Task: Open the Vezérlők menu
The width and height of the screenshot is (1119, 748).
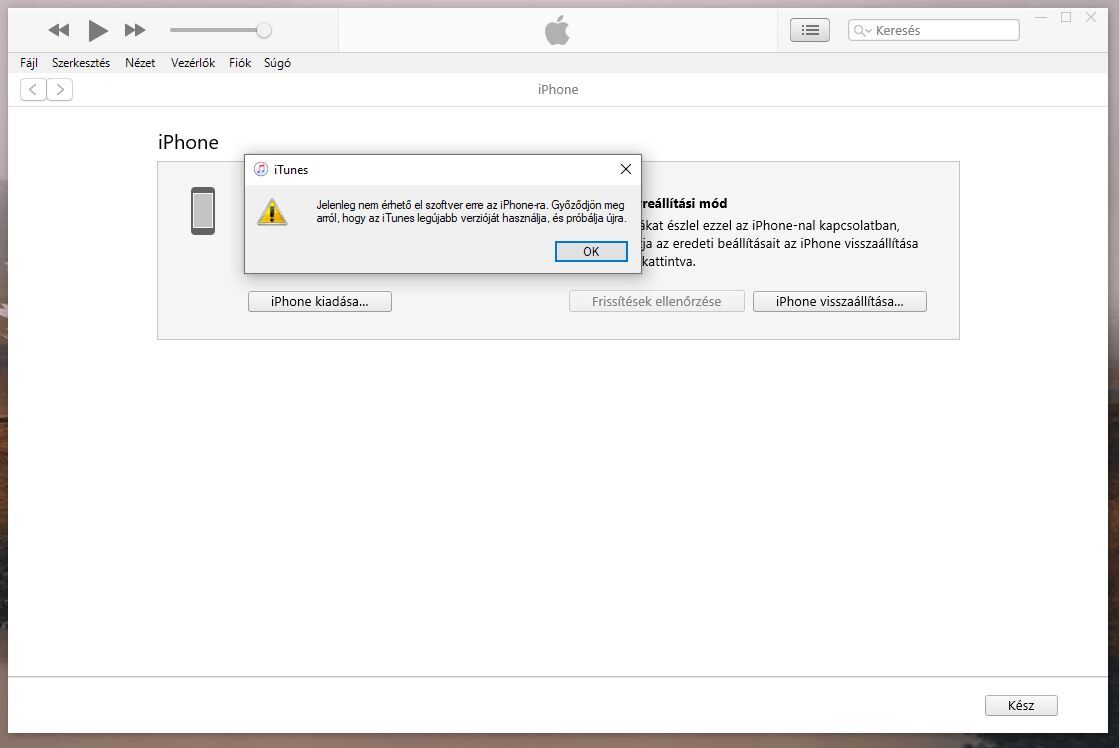Action: (x=193, y=63)
